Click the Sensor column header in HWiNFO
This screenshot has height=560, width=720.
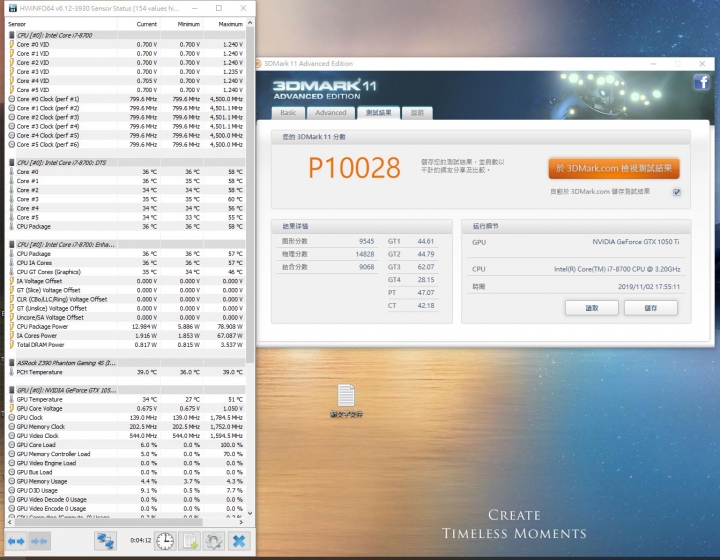(61, 24)
